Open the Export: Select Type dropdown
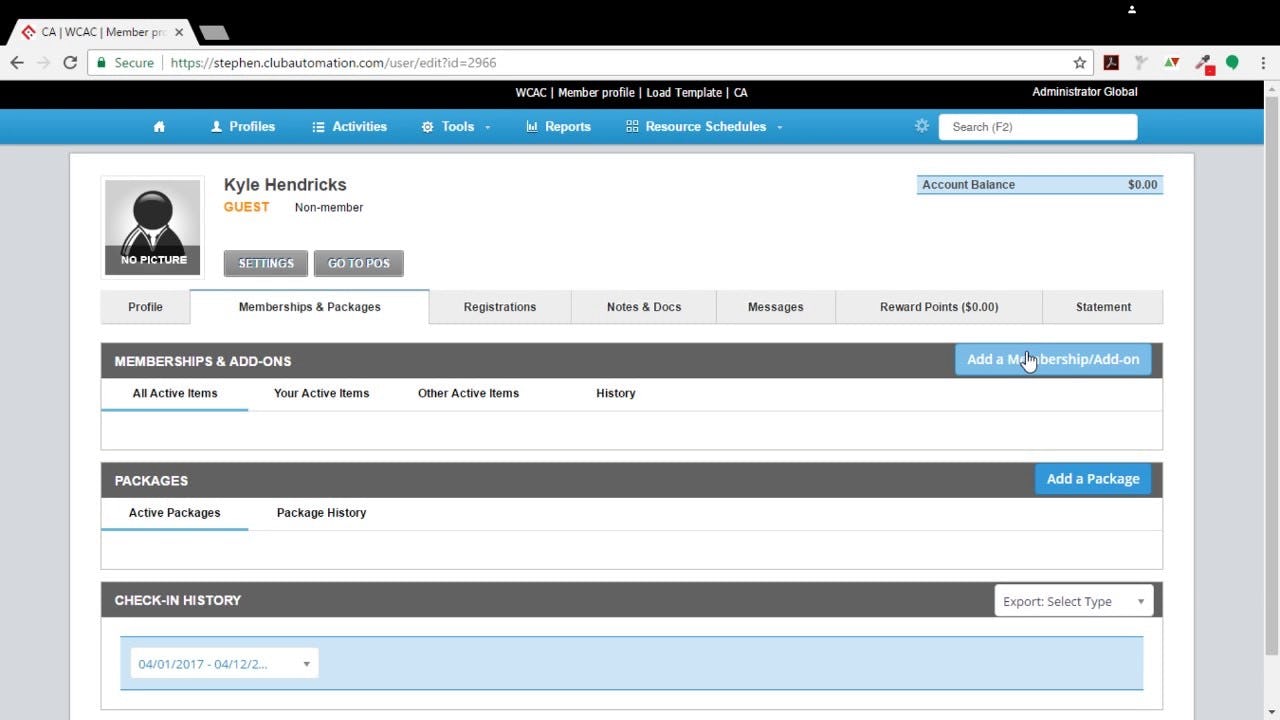 click(1073, 600)
